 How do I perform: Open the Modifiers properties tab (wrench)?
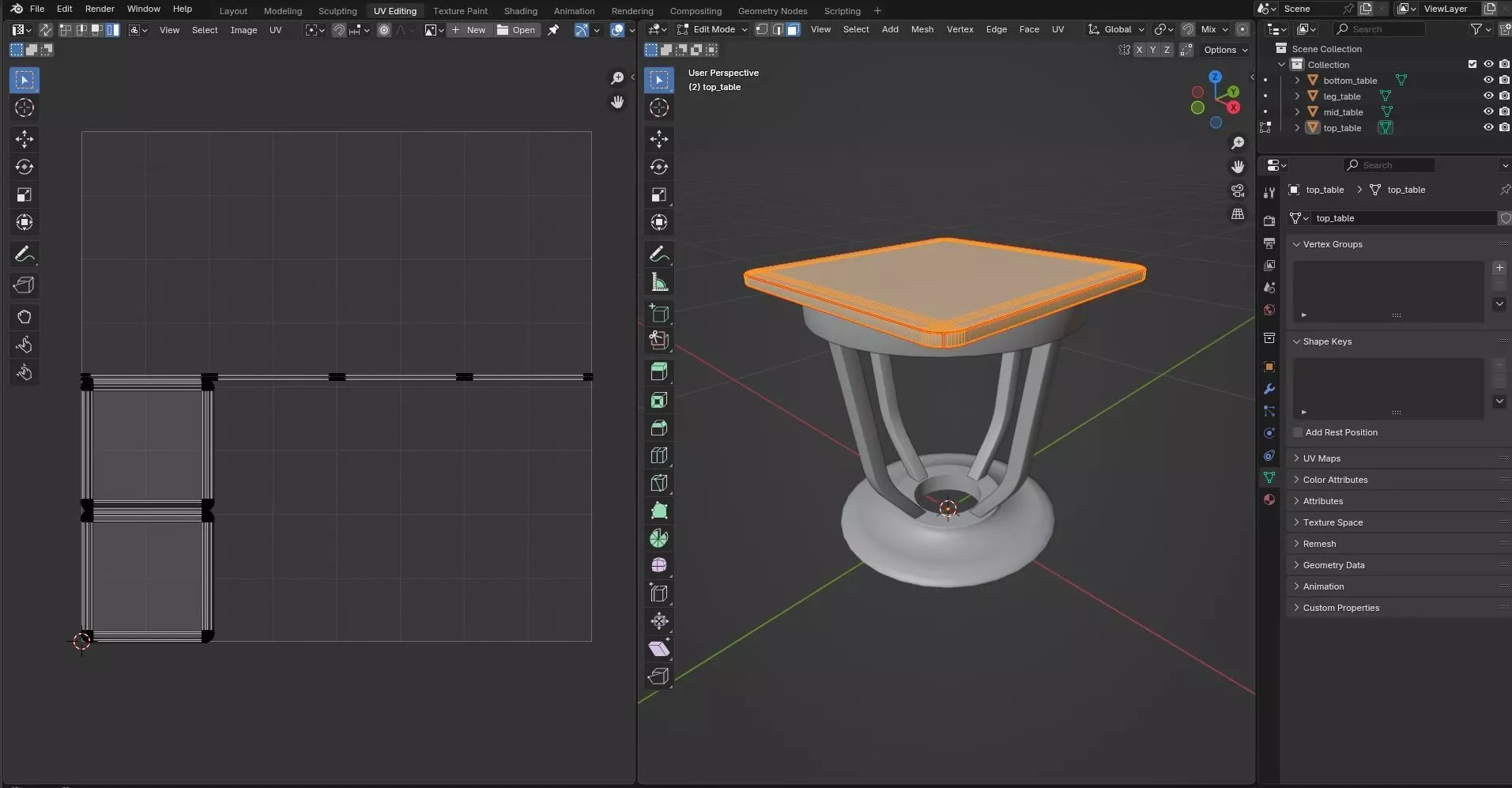[1269, 389]
